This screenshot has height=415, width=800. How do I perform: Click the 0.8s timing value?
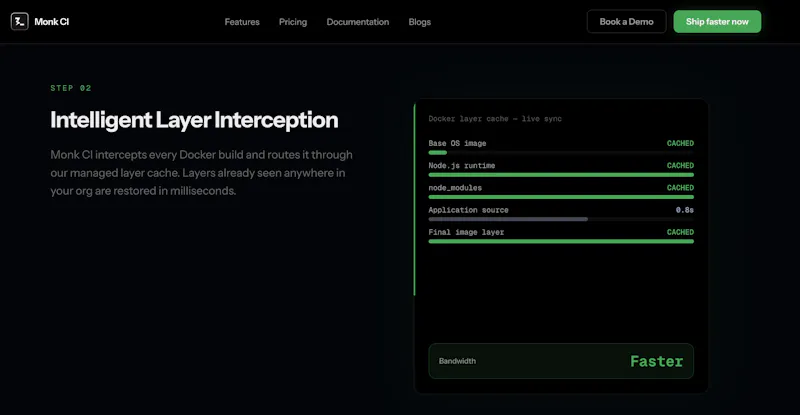[685, 210]
